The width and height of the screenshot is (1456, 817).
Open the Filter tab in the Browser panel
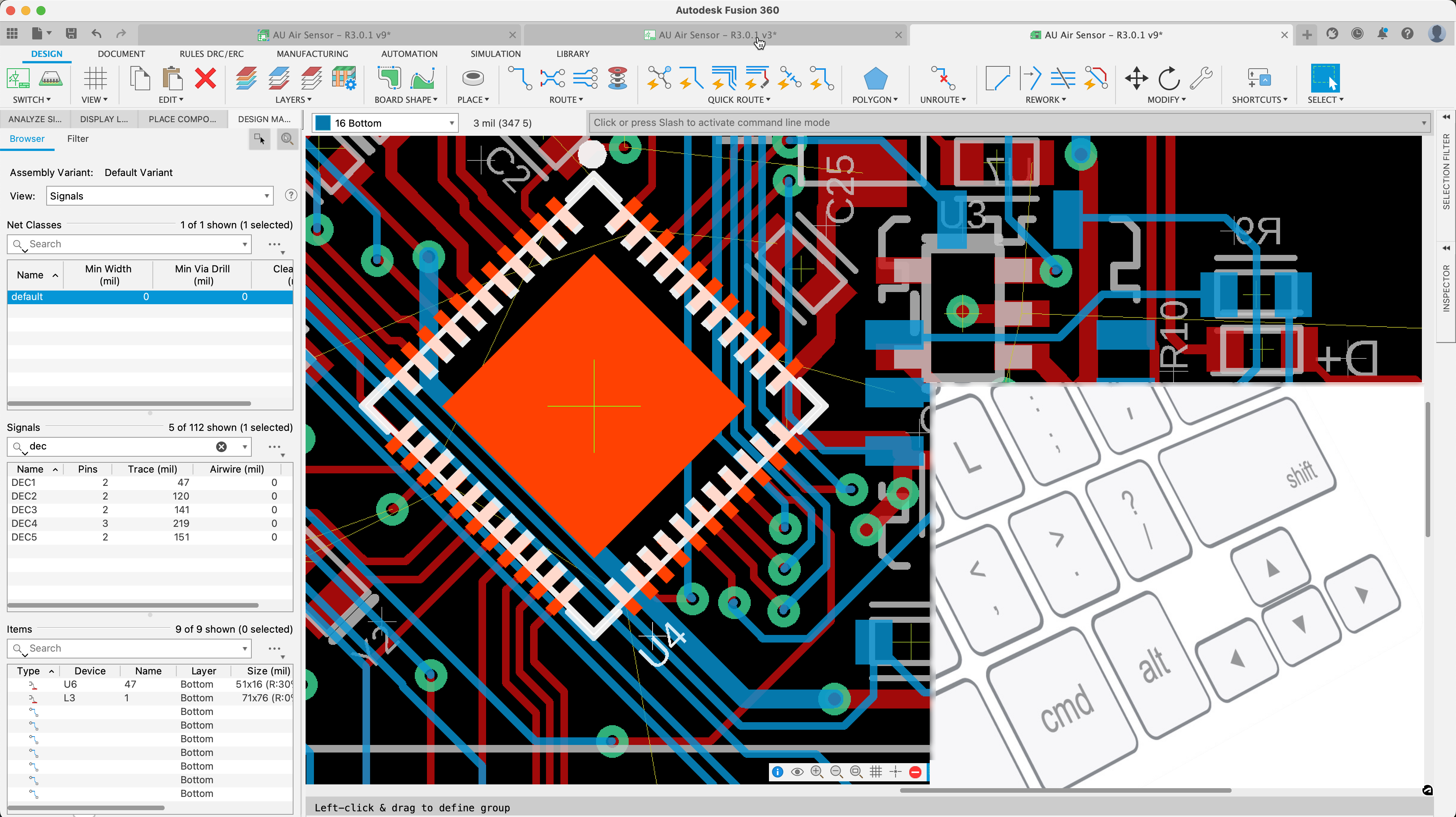coord(77,139)
